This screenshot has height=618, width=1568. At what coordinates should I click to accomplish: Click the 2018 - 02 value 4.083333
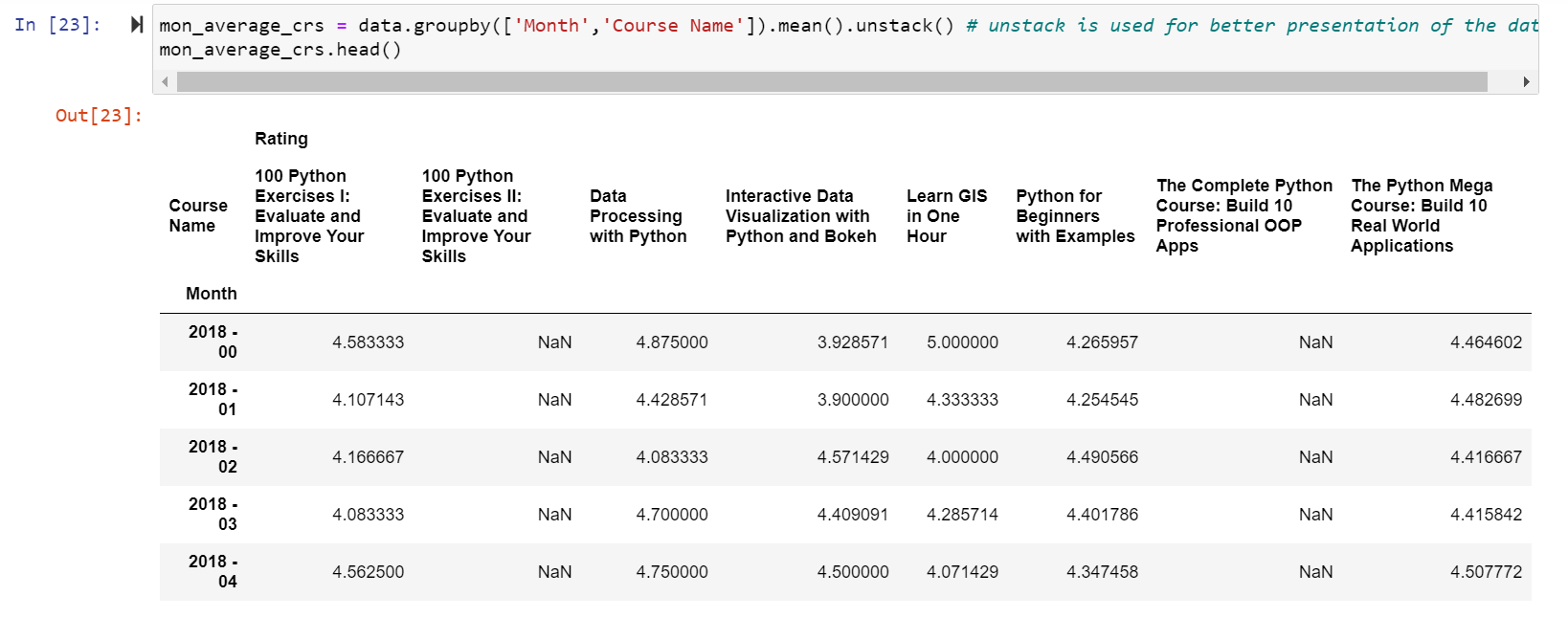pos(672,457)
